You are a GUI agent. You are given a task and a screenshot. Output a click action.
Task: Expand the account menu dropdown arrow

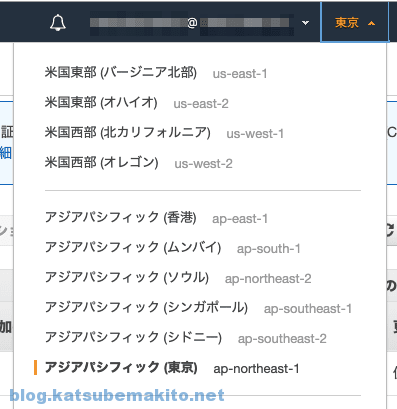pyautogui.click(x=305, y=23)
